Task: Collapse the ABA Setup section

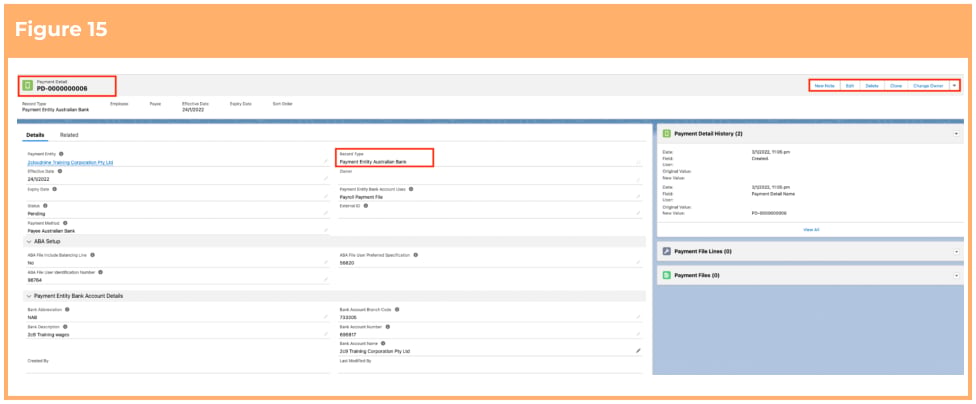Action: pos(29,242)
